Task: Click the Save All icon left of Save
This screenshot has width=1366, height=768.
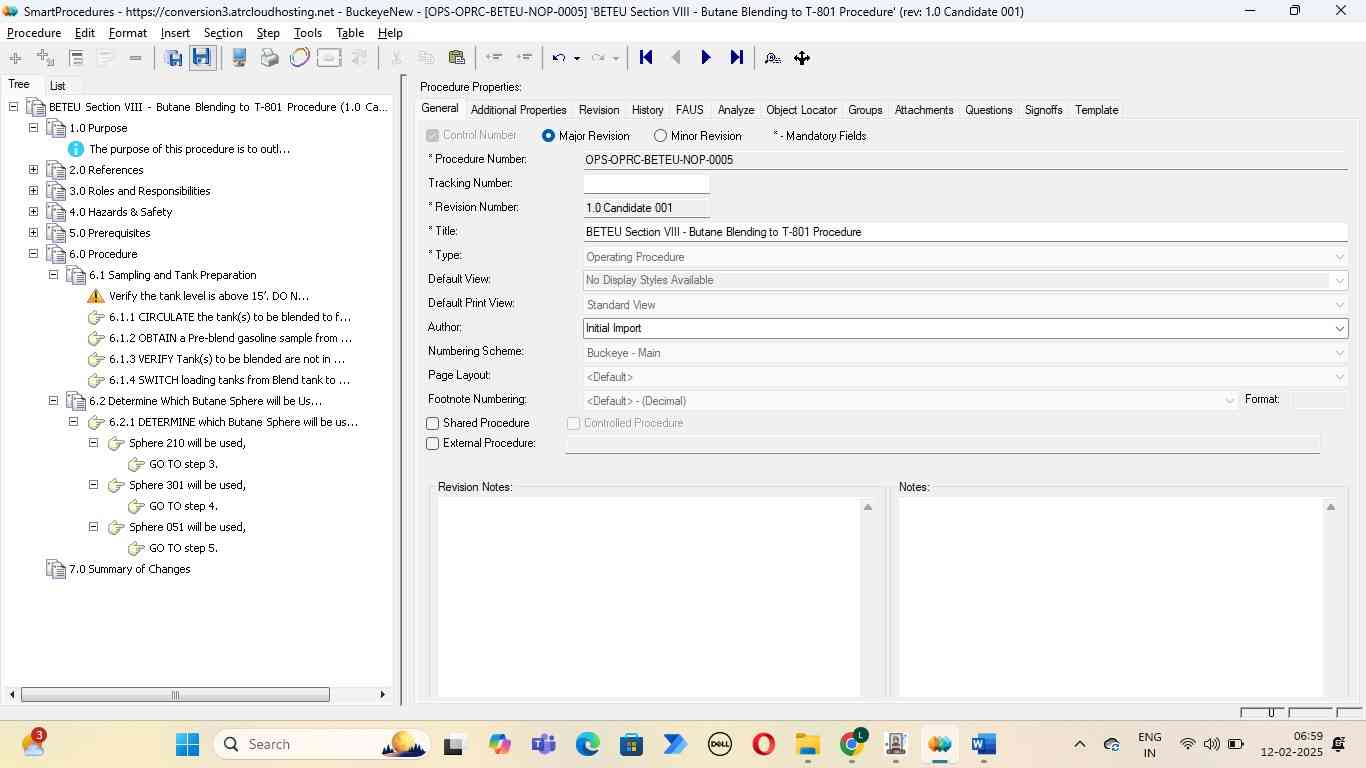Action: (x=174, y=58)
